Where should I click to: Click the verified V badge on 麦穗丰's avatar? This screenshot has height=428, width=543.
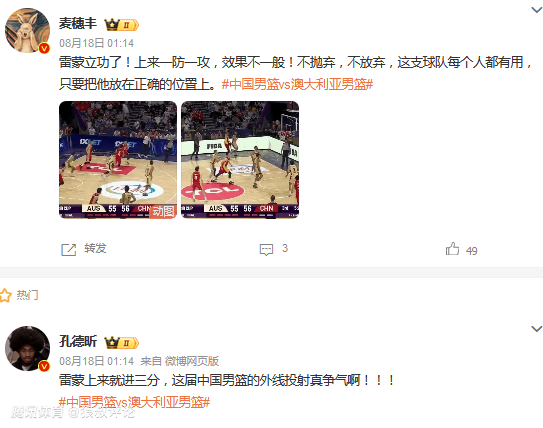tap(44, 48)
